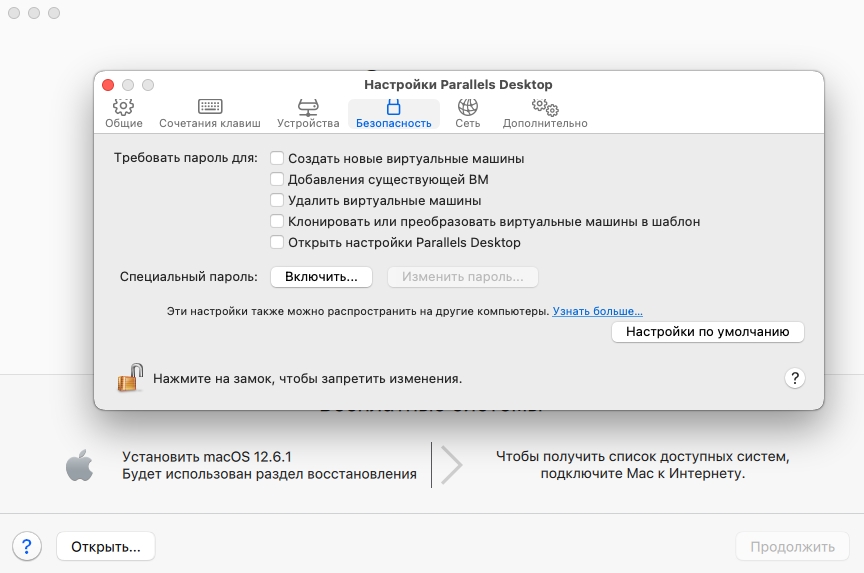Tick Клонировать или преобразовать виртуальные машины checkbox
The height and width of the screenshot is (573, 864).
coord(277,221)
